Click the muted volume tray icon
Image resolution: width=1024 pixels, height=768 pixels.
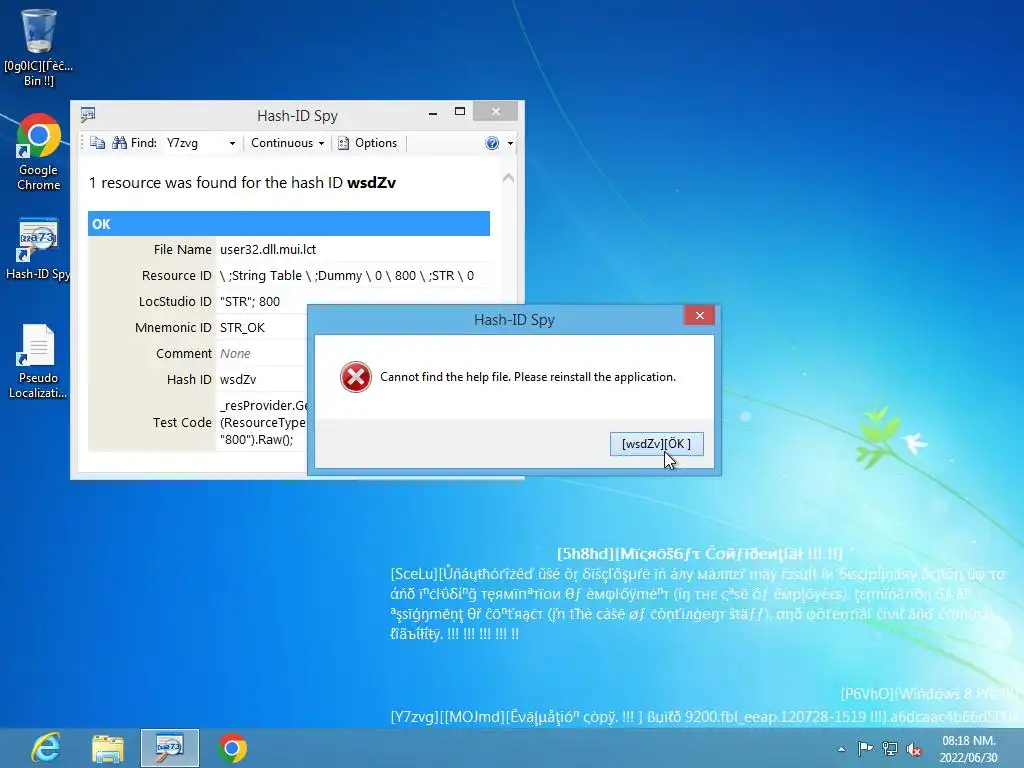click(914, 749)
